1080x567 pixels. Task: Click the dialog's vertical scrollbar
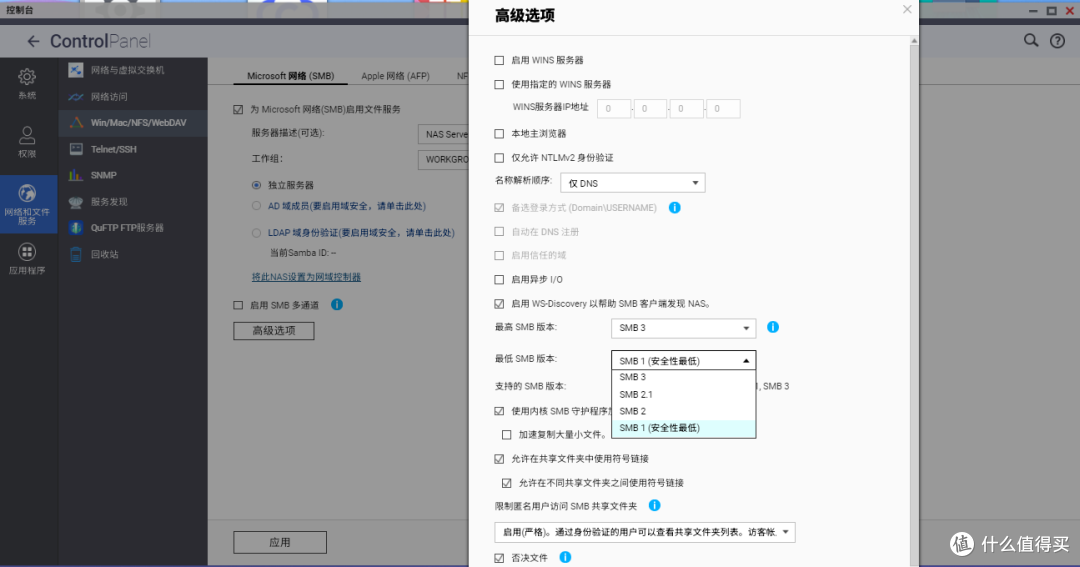914,301
